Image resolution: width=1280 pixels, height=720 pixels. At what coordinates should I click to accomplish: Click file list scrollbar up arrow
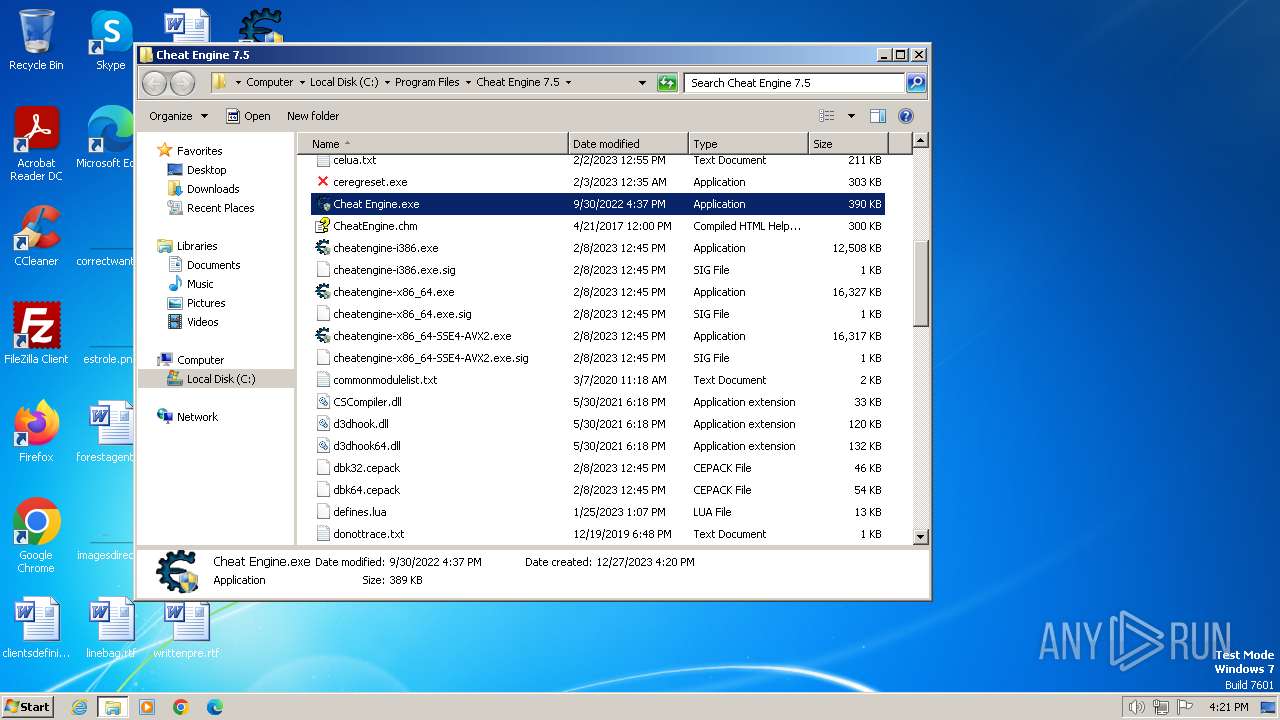point(921,141)
